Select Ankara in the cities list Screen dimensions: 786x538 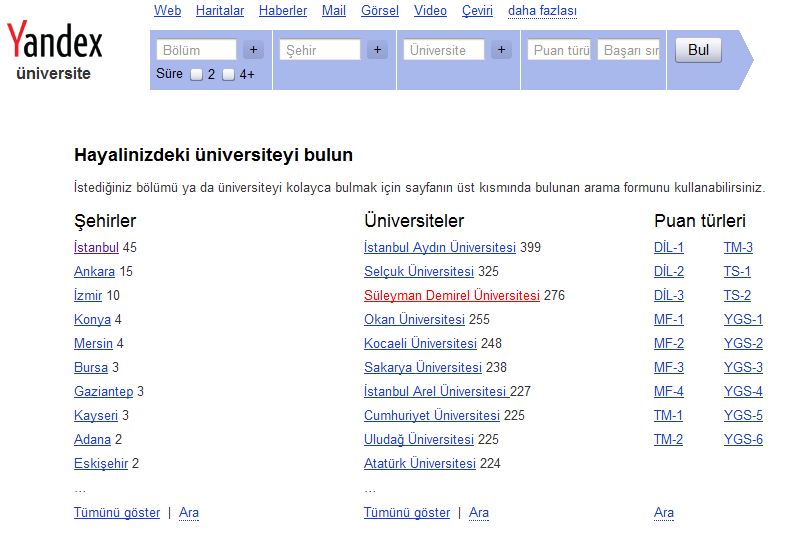click(94, 271)
